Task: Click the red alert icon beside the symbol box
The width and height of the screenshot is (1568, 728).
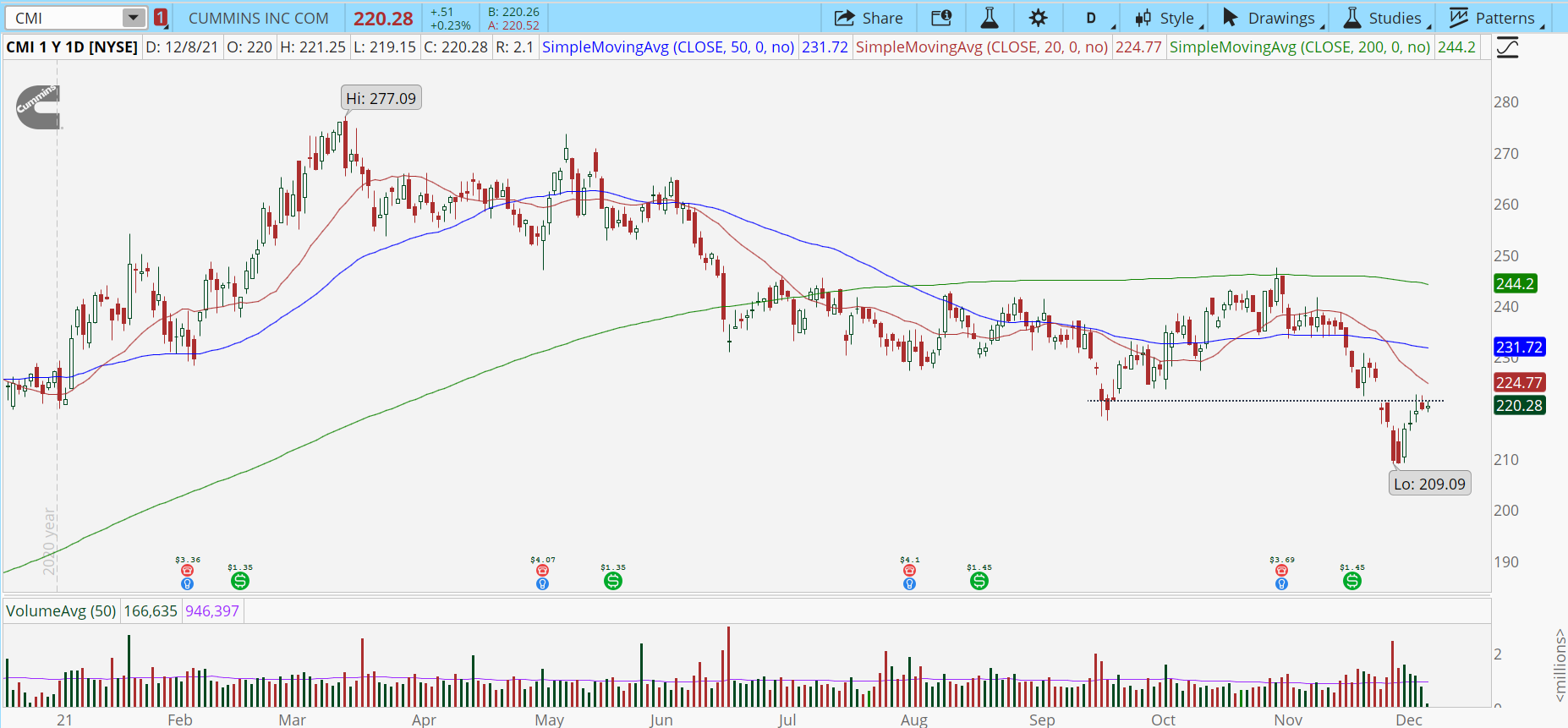Action: (161, 18)
